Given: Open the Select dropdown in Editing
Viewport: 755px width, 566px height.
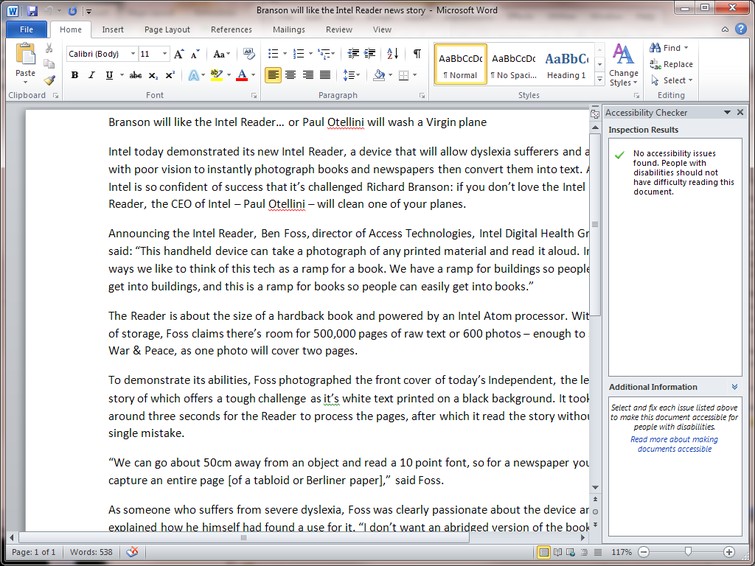Looking at the screenshot, I should pos(672,80).
